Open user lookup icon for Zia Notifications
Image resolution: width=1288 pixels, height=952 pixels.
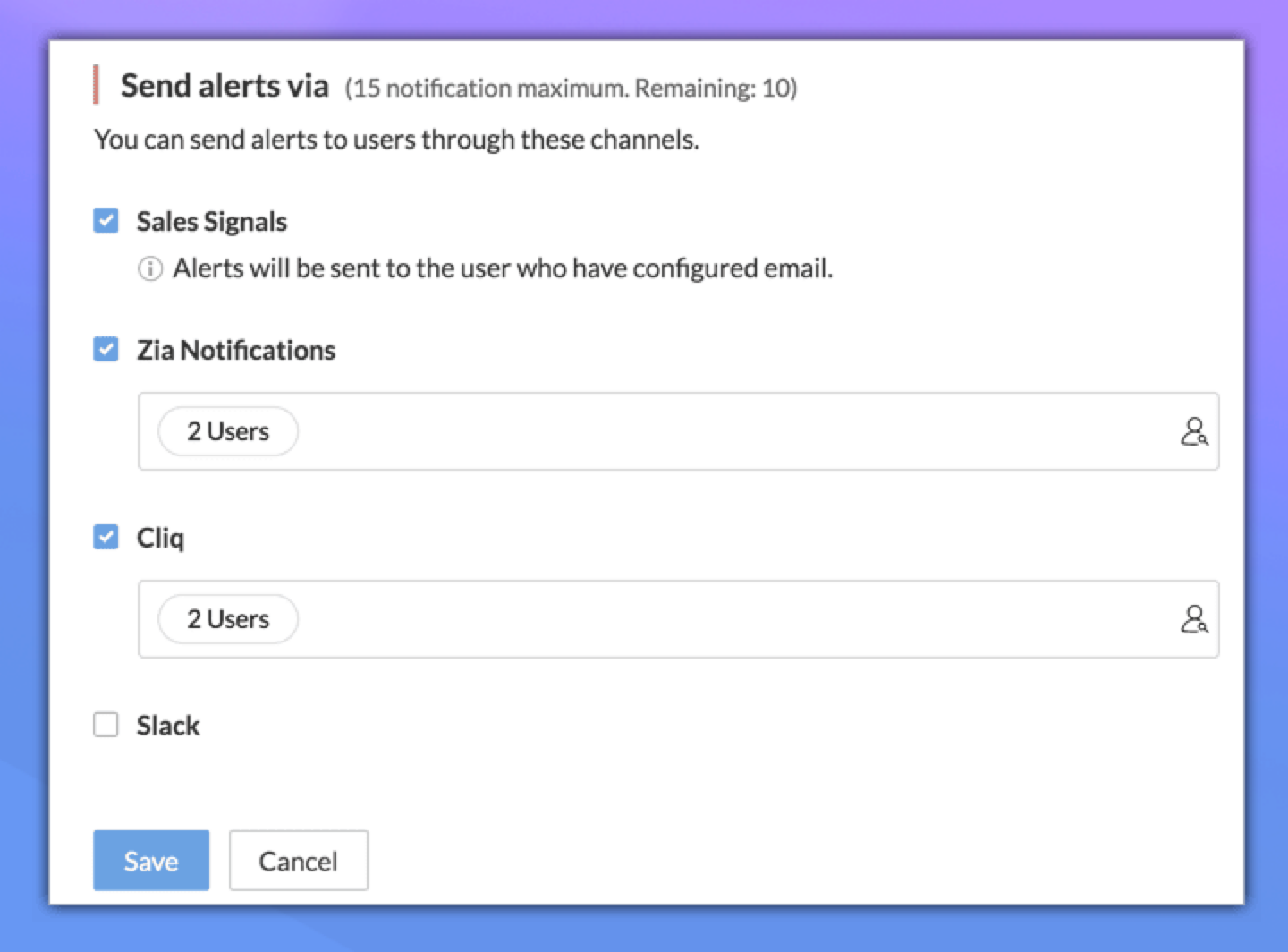coord(1193,431)
